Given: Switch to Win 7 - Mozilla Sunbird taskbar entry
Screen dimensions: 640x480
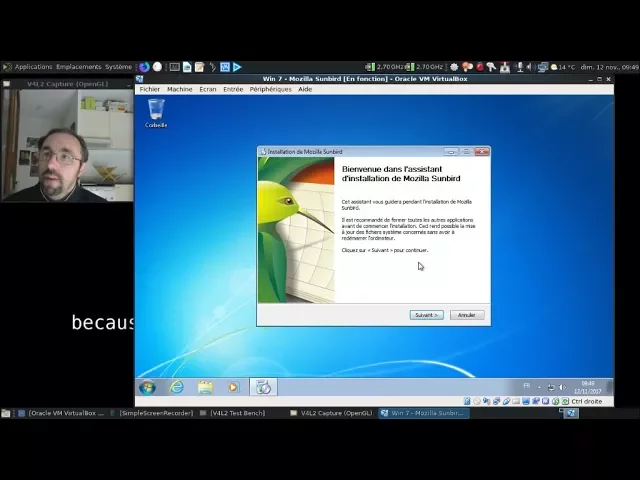Looking at the screenshot, I should [x=424, y=413].
